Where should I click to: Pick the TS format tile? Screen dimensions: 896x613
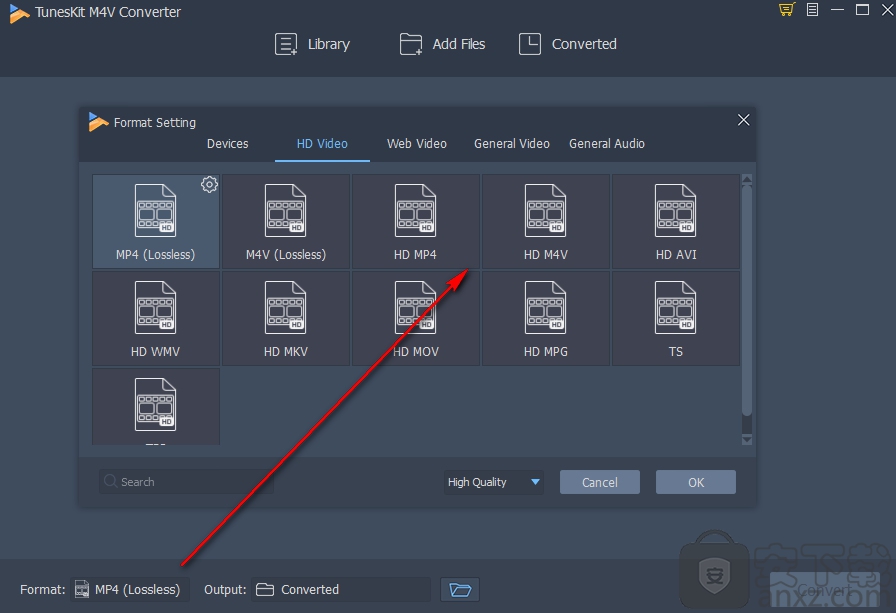[x=675, y=319]
